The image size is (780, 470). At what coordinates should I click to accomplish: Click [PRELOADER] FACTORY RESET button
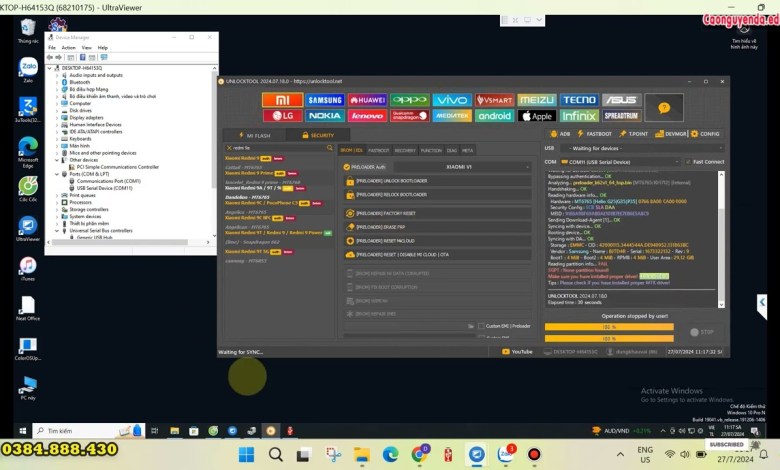[x=437, y=213]
